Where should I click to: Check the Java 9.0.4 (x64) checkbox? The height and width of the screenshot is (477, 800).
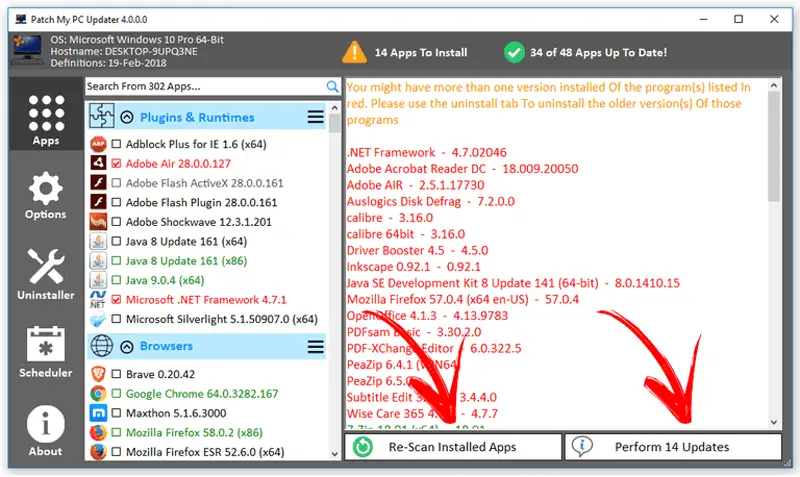(116, 280)
